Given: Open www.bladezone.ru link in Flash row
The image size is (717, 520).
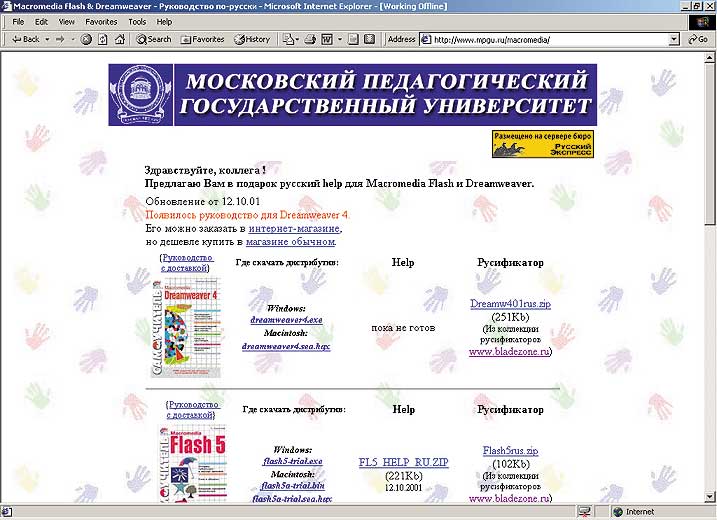Looking at the screenshot, I should point(509,499).
